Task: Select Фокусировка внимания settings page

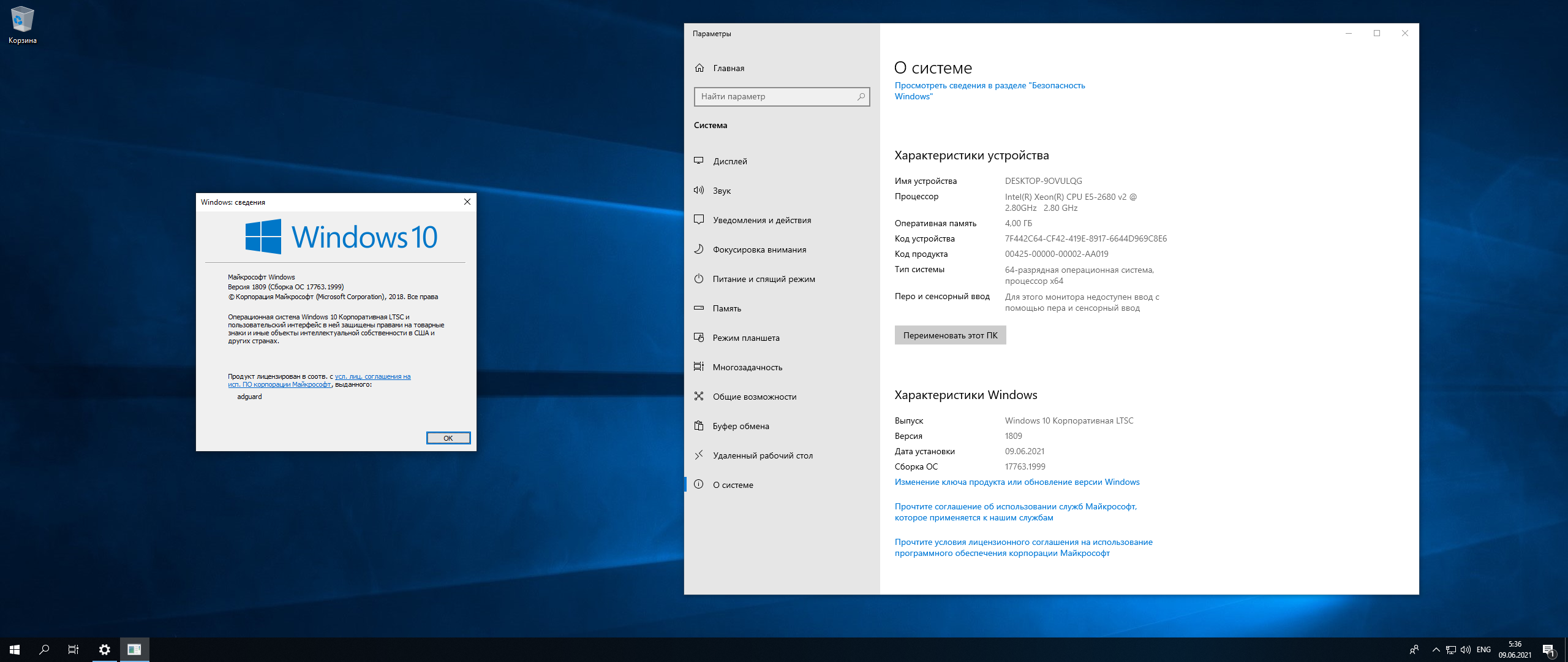Action: pyautogui.click(x=782, y=249)
